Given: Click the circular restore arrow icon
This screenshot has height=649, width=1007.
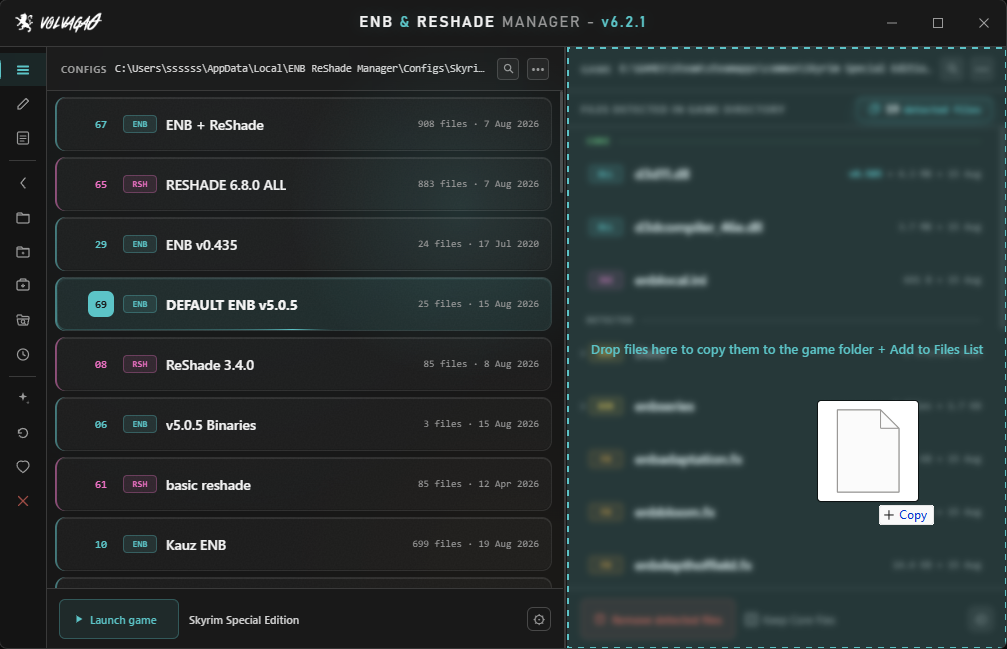Looking at the screenshot, I should 22,433.
